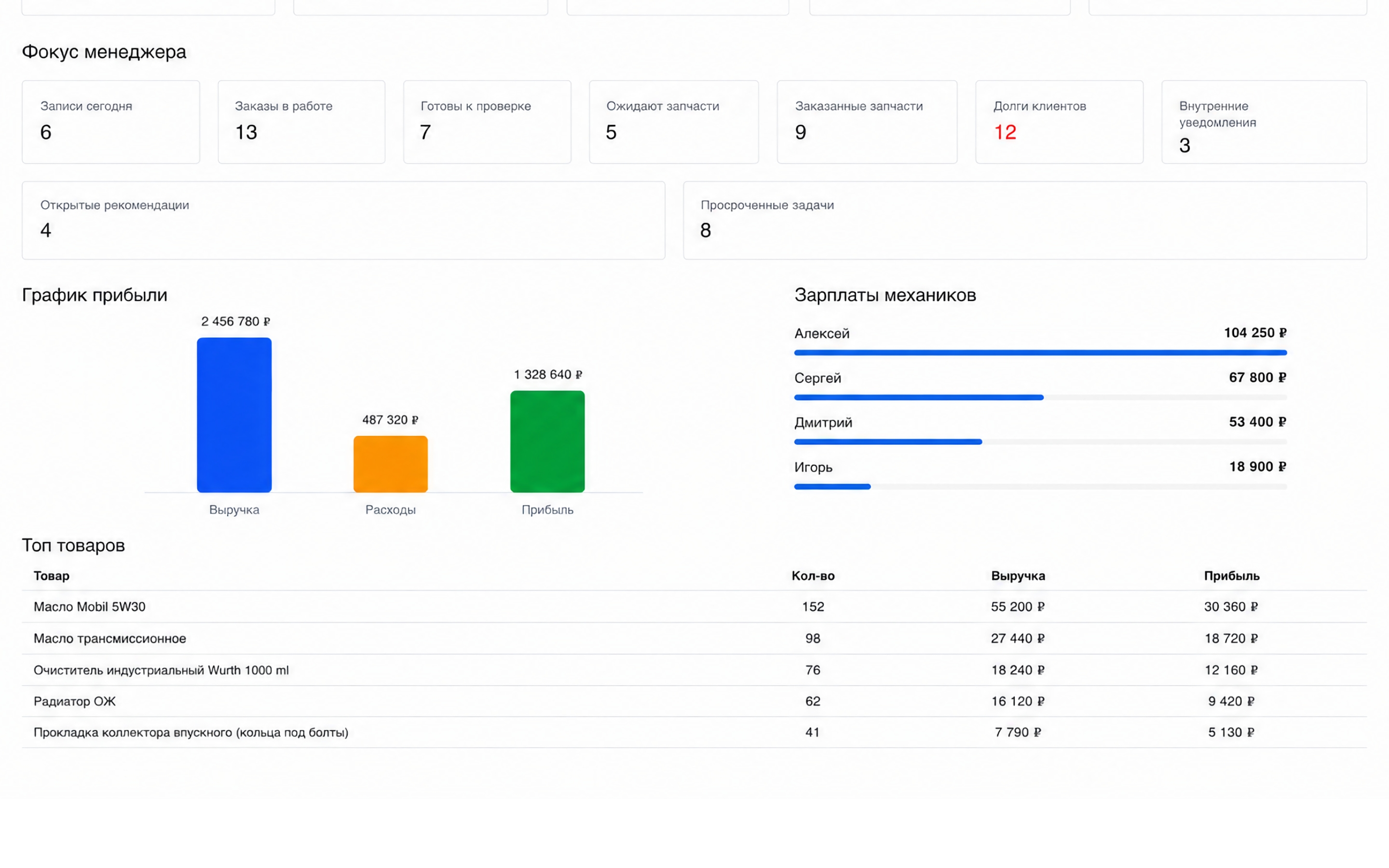This screenshot has width=1389, height=868.
Task: Click the График прибыли heading
Action: pos(95,295)
